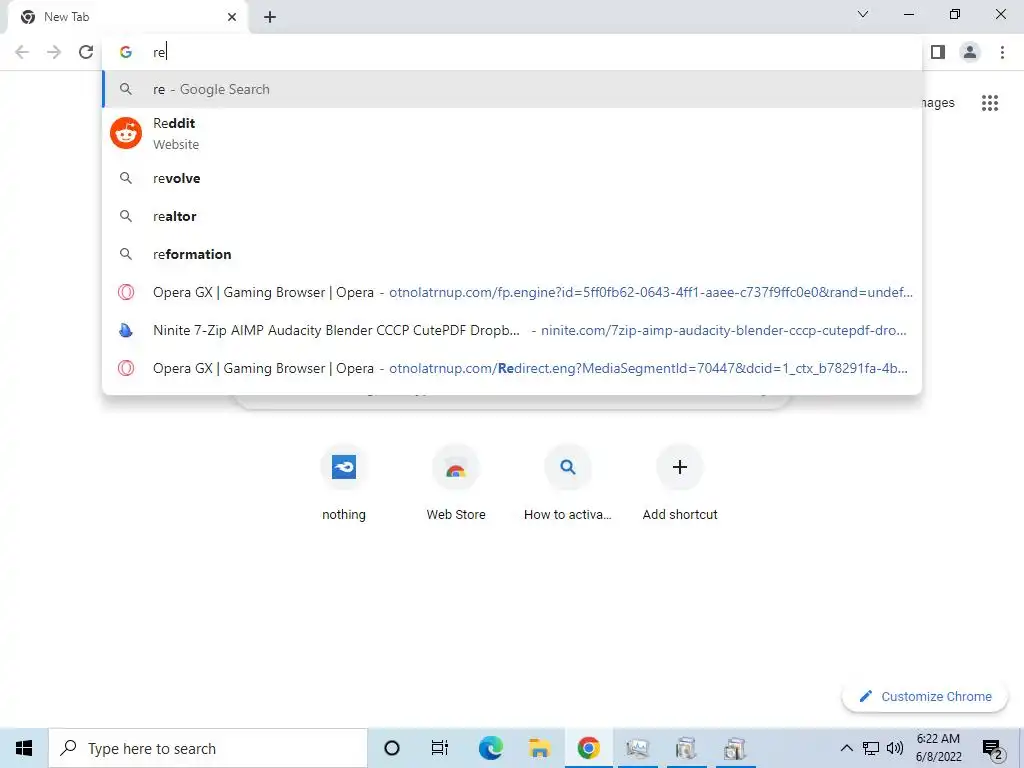This screenshot has height=768, width=1024.
Task: Open Chrome three-dot menu
Action: [1002, 52]
